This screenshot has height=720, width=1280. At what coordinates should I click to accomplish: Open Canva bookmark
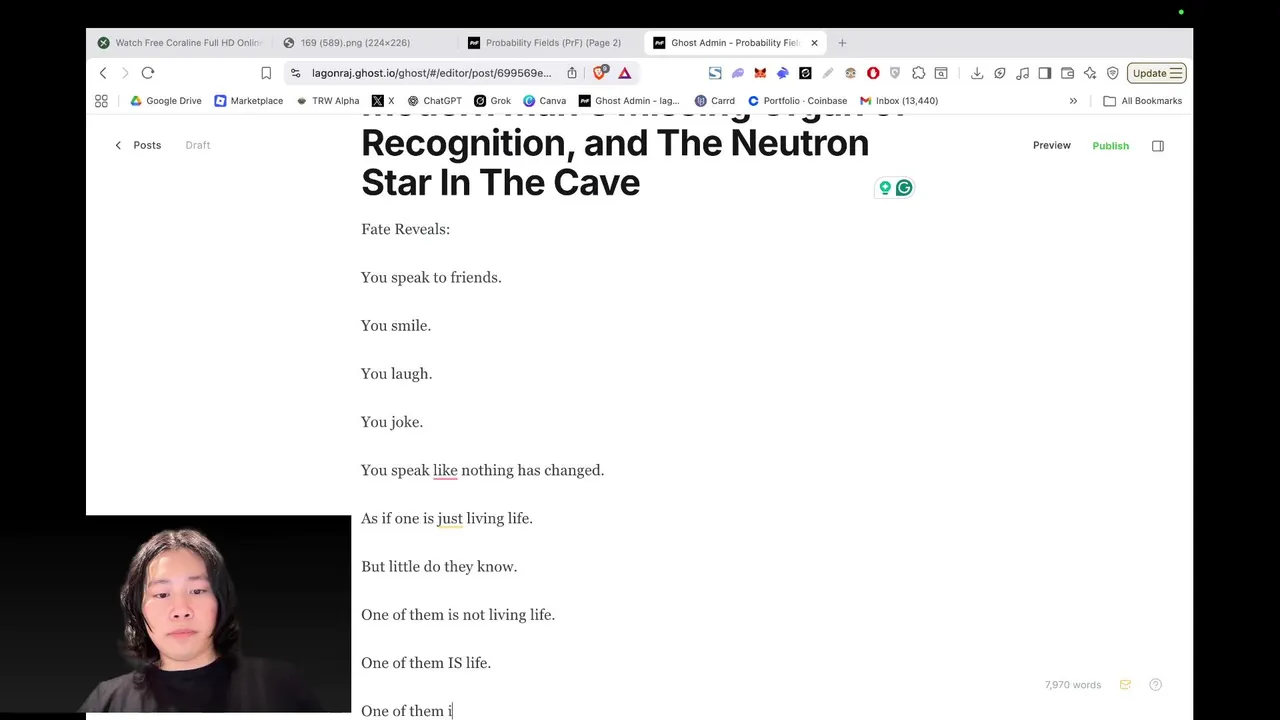point(545,101)
